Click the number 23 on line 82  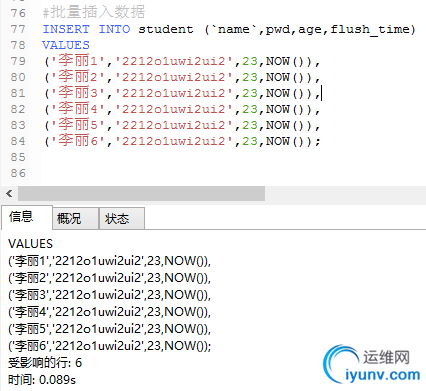tap(250, 109)
